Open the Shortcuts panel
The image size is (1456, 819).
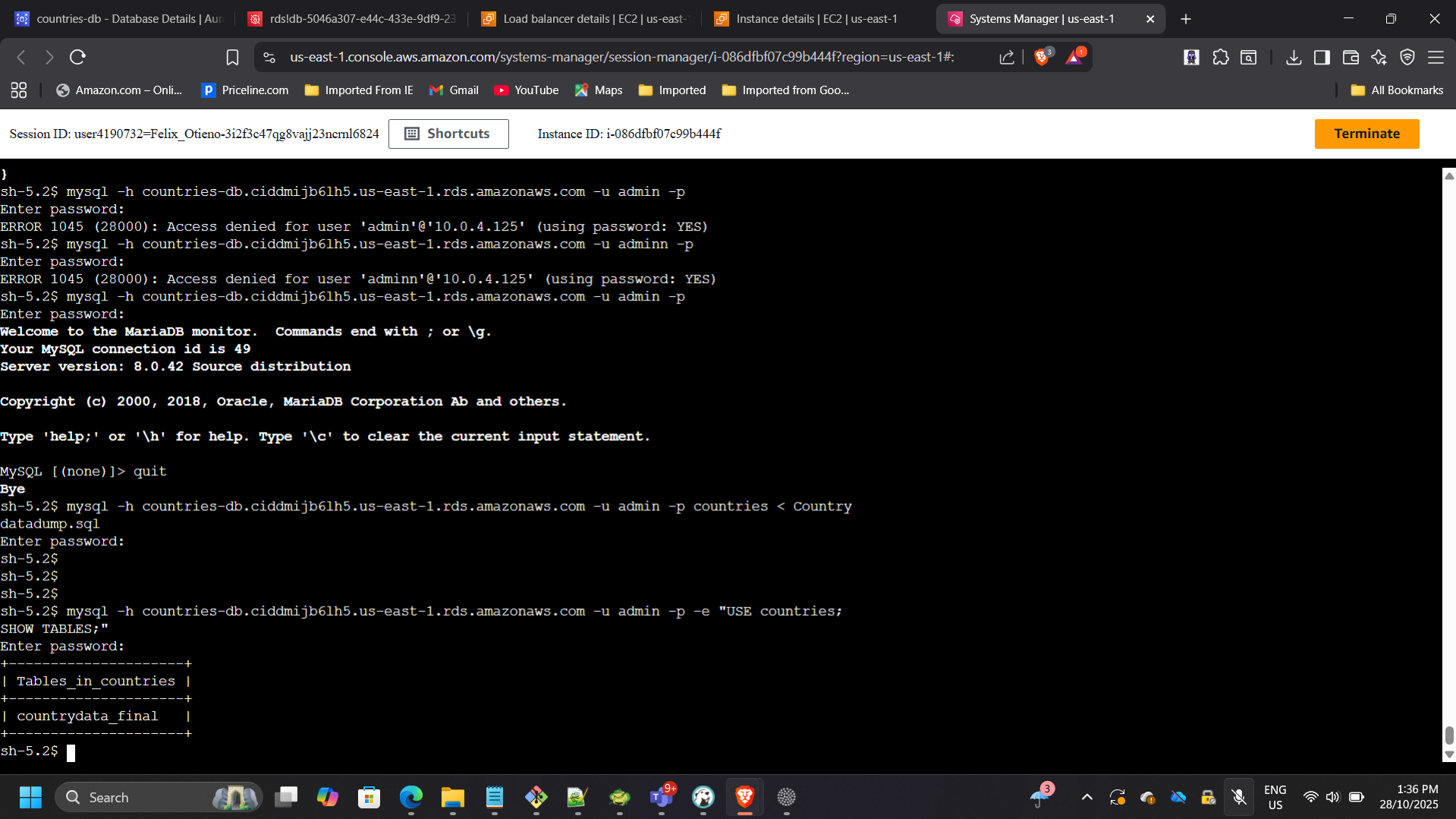tap(448, 134)
